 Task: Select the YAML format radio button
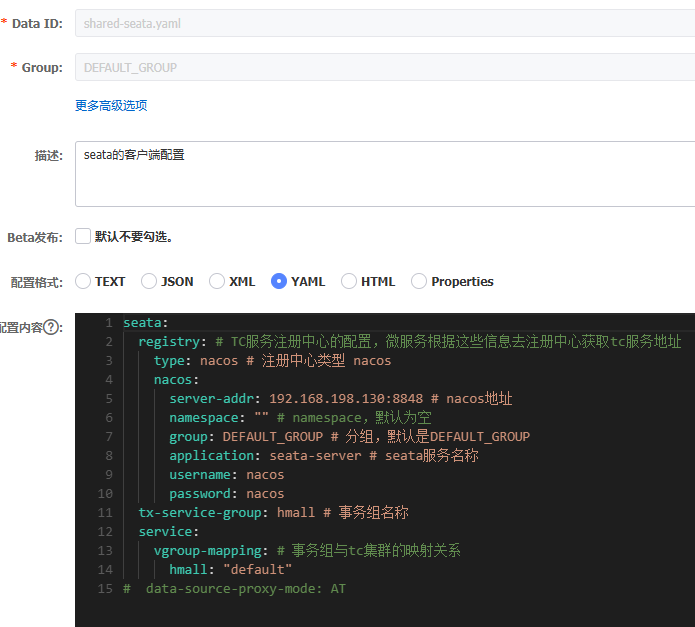tap(279, 281)
